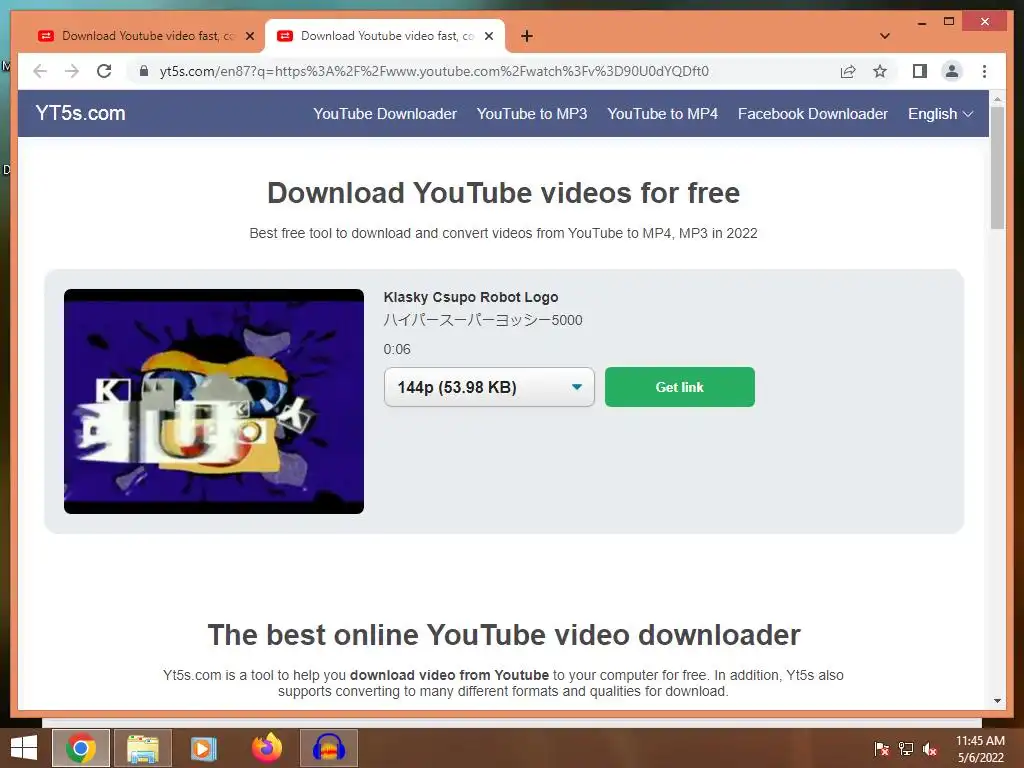
Task: Open File Explorer from taskbar
Action: 142,748
